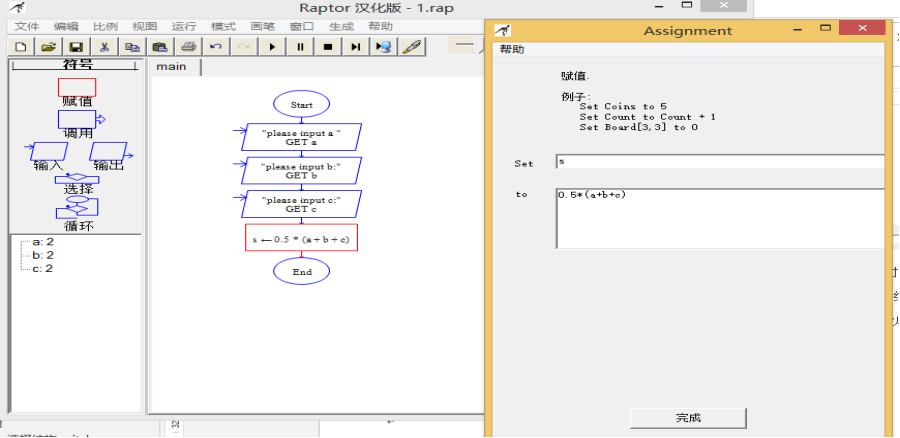Print the flowchart with the printer icon
Viewport: 900px width, 438px height.
188,46
